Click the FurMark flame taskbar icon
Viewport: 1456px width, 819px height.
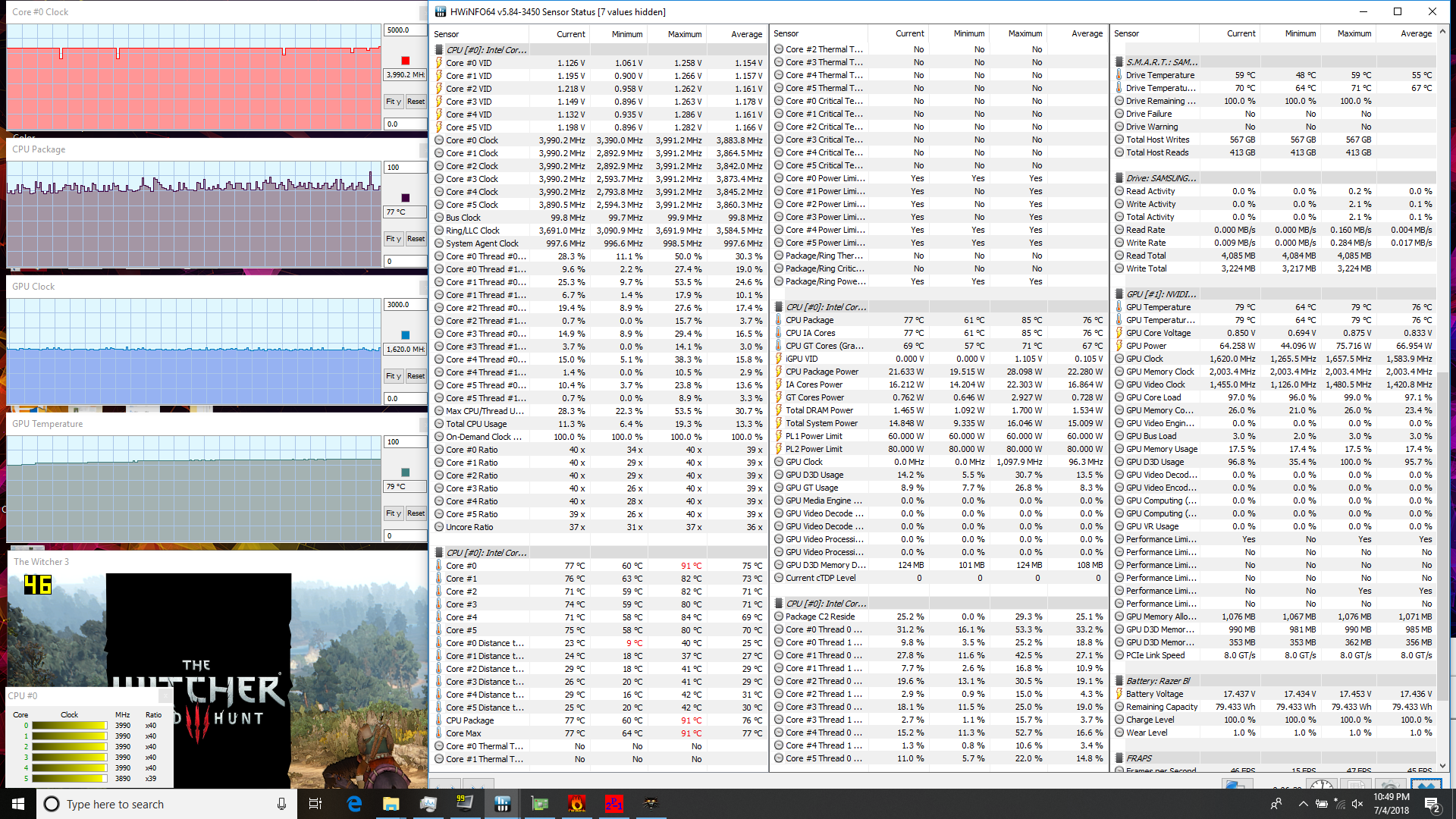pyautogui.click(x=576, y=804)
